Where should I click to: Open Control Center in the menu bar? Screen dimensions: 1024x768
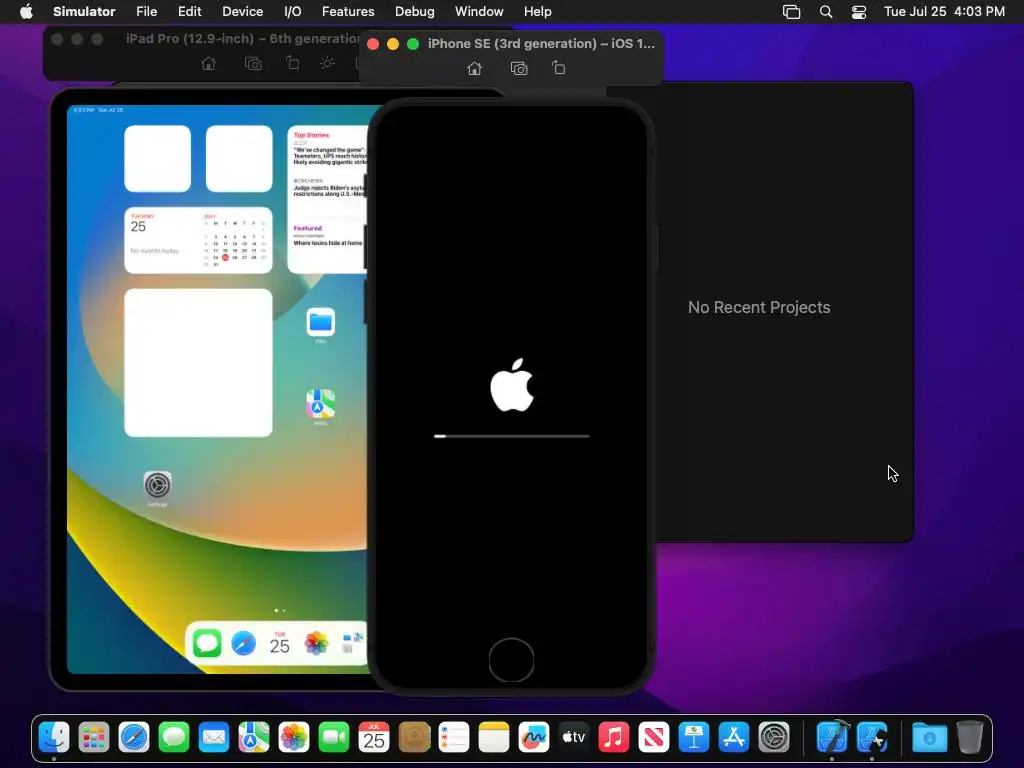pos(859,12)
